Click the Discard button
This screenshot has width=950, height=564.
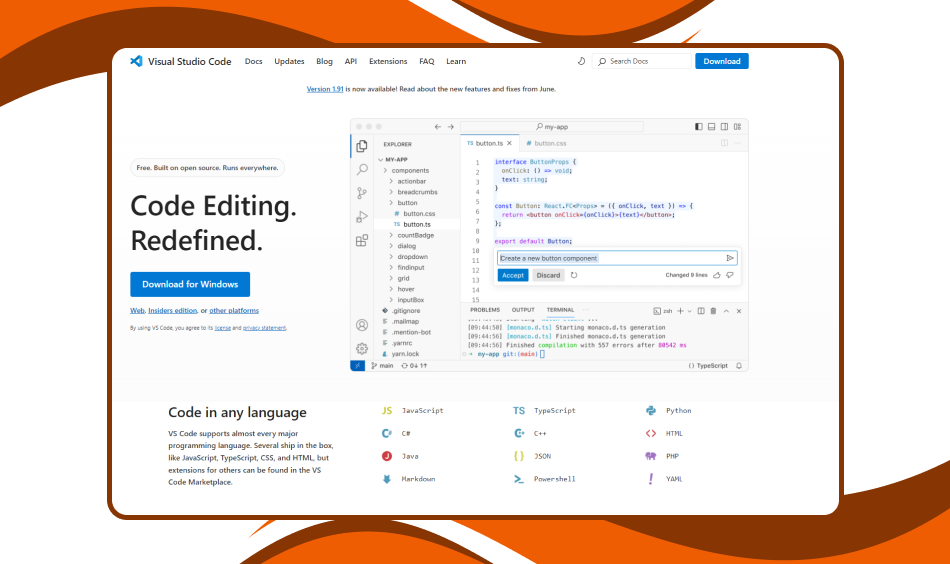coord(548,275)
